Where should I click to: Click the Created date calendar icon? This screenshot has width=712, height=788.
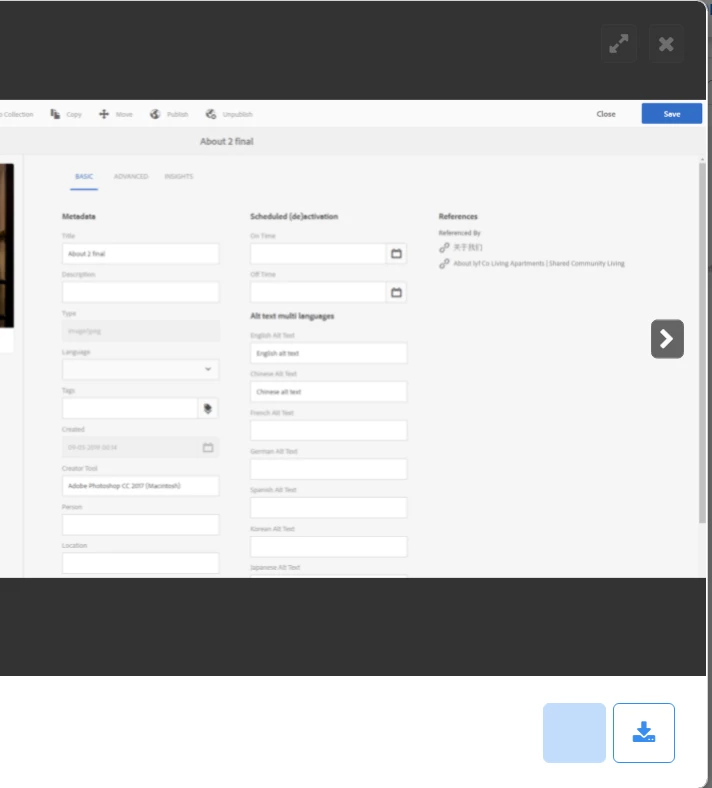[x=208, y=447]
